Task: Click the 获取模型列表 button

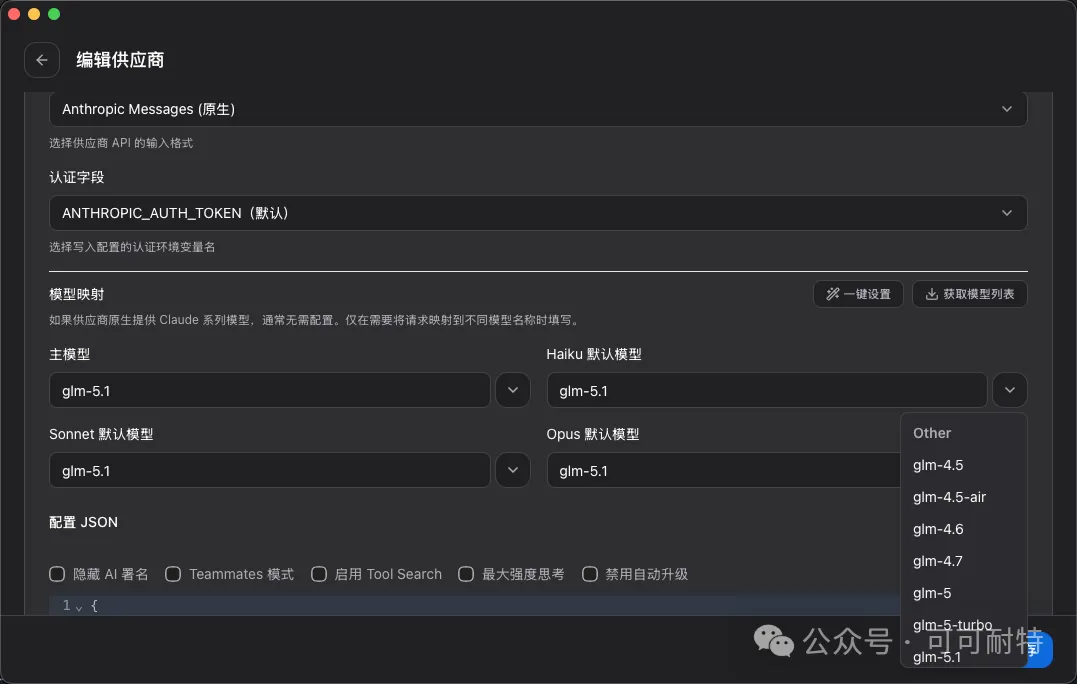Action: pyautogui.click(x=970, y=294)
